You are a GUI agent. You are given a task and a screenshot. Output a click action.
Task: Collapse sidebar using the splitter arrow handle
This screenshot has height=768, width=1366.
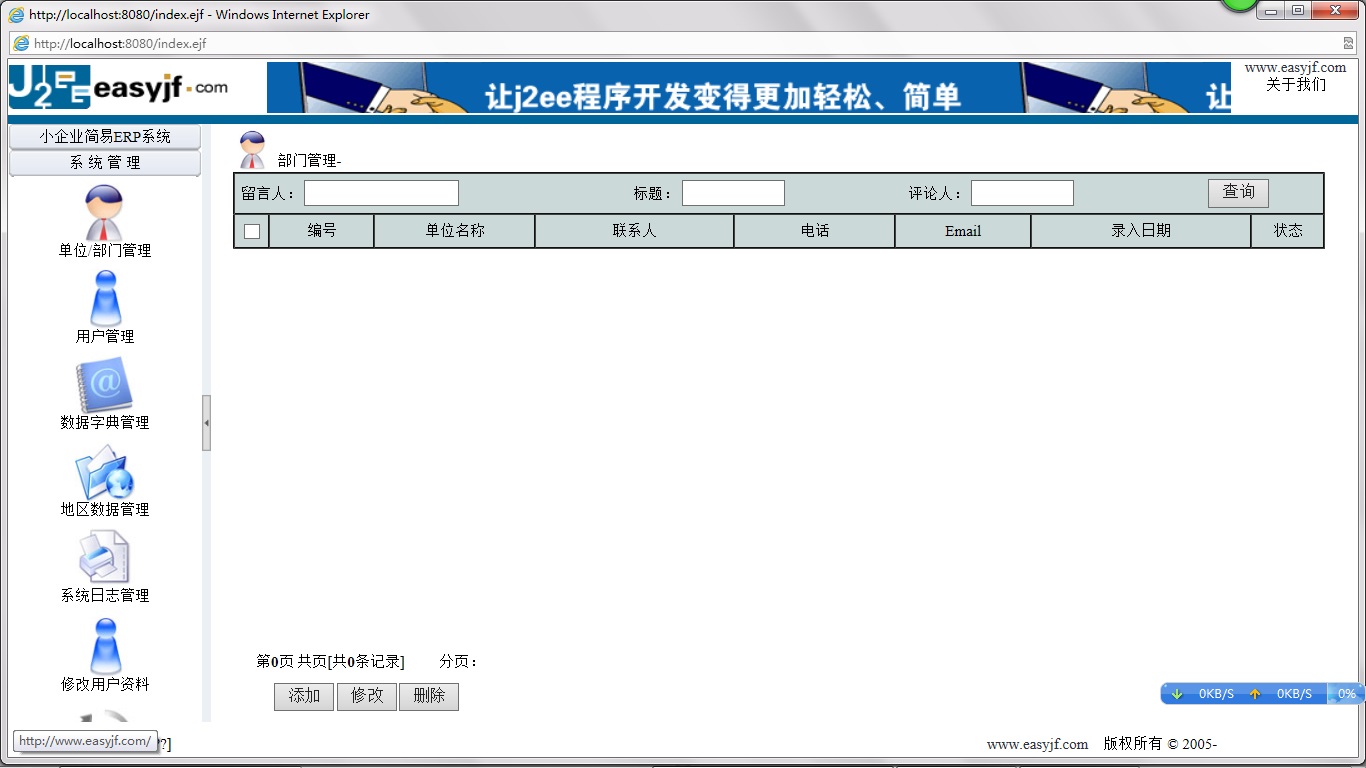coord(206,423)
